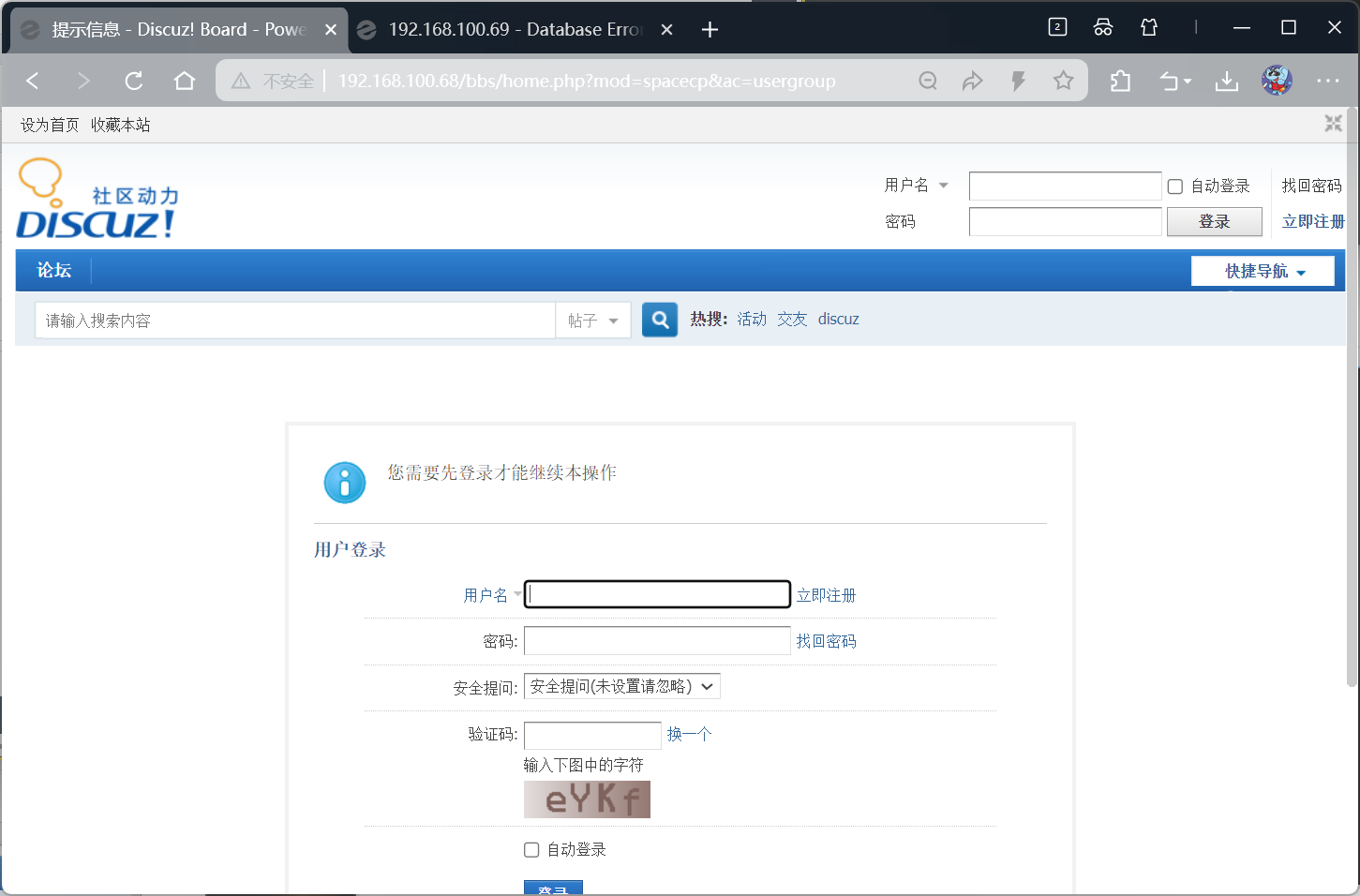Click the 登录 button in the header
1360x896 pixels.
[x=1215, y=221]
